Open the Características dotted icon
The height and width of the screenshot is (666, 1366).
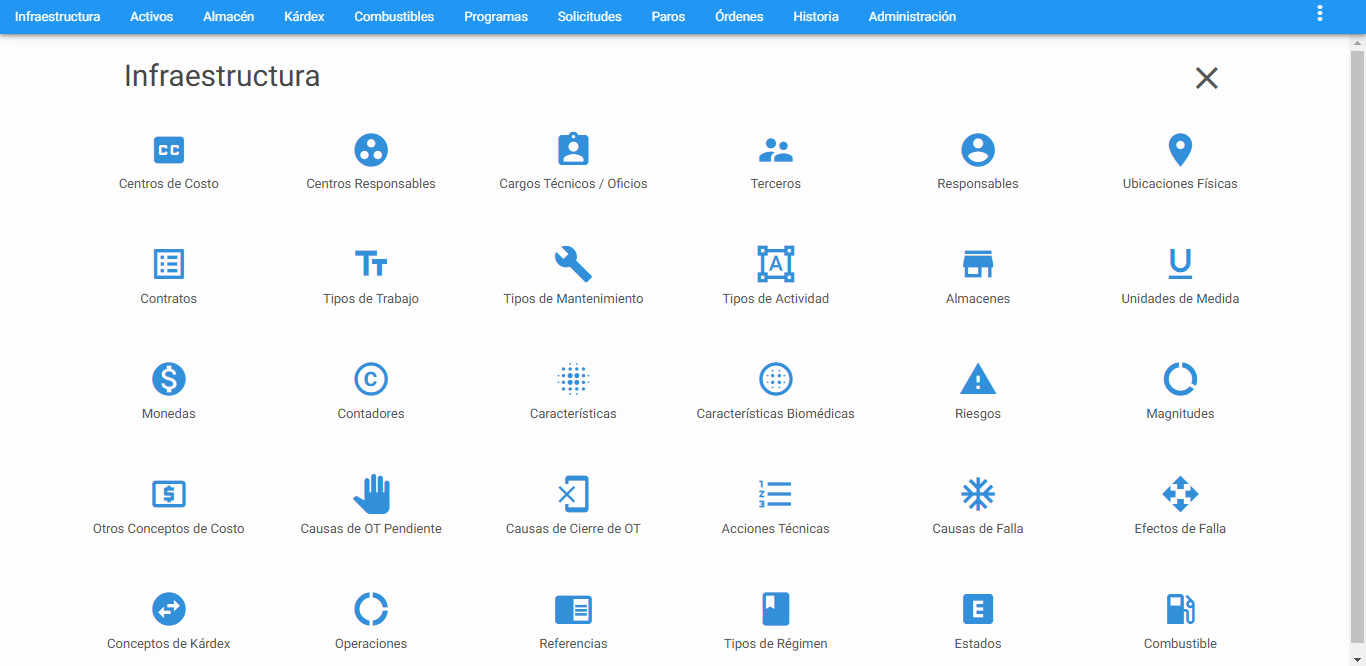(x=573, y=379)
